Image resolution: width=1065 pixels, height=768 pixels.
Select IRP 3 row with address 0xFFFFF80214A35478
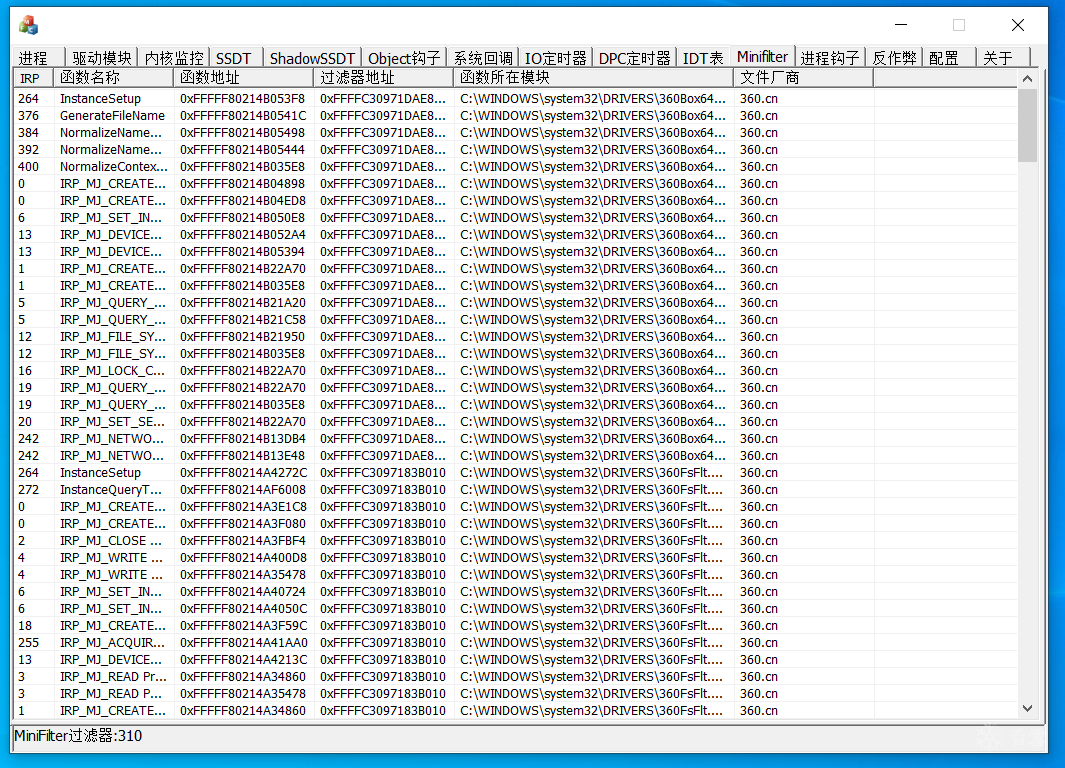[x=515, y=693]
